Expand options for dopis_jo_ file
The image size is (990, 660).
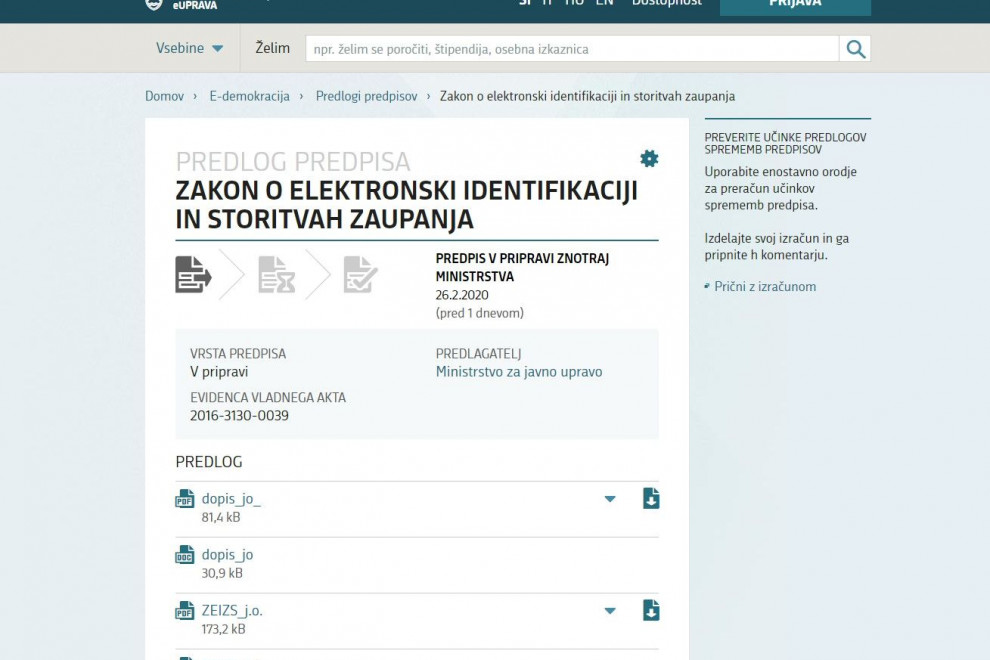click(610, 499)
